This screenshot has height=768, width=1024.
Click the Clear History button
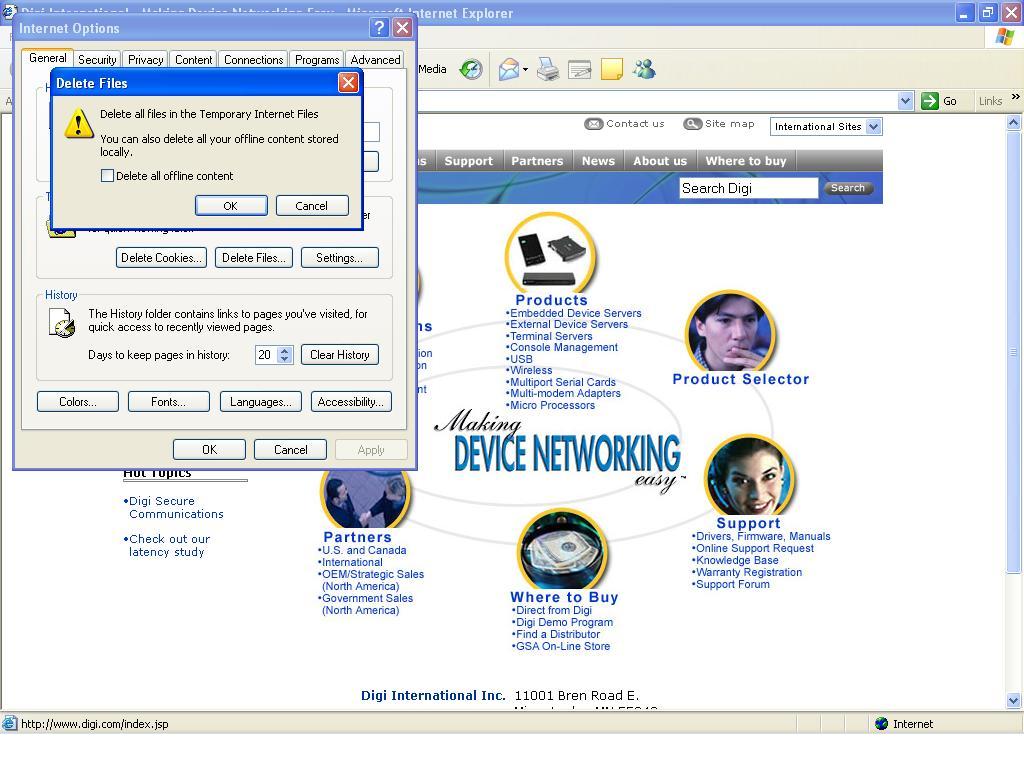tap(339, 355)
